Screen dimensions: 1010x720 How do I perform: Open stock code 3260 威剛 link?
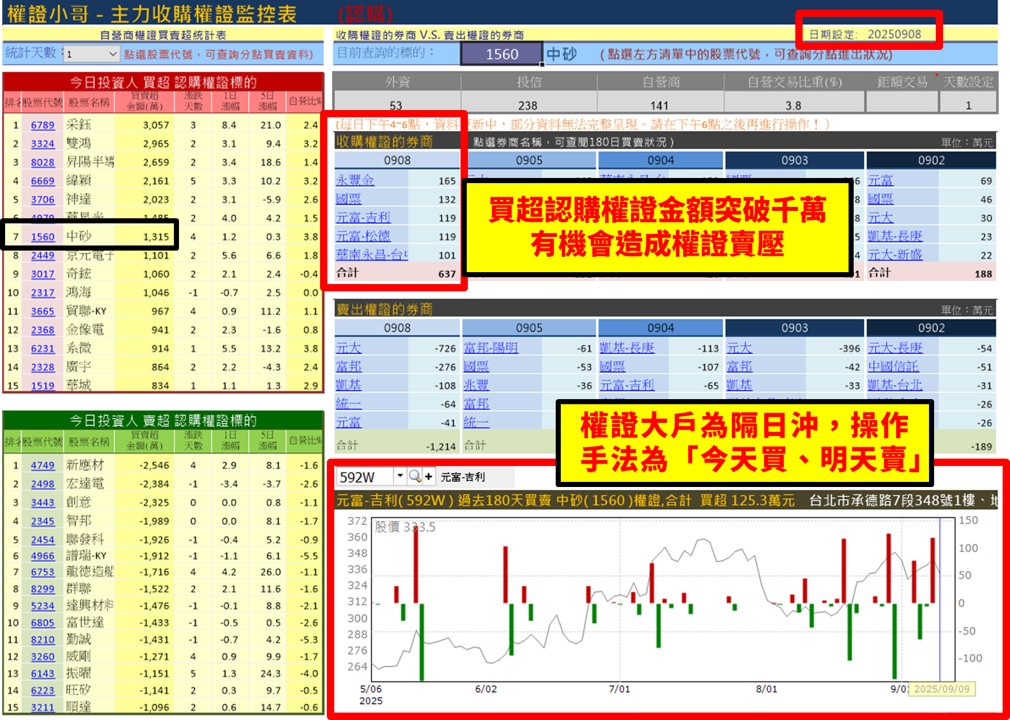tap(43, 657)
